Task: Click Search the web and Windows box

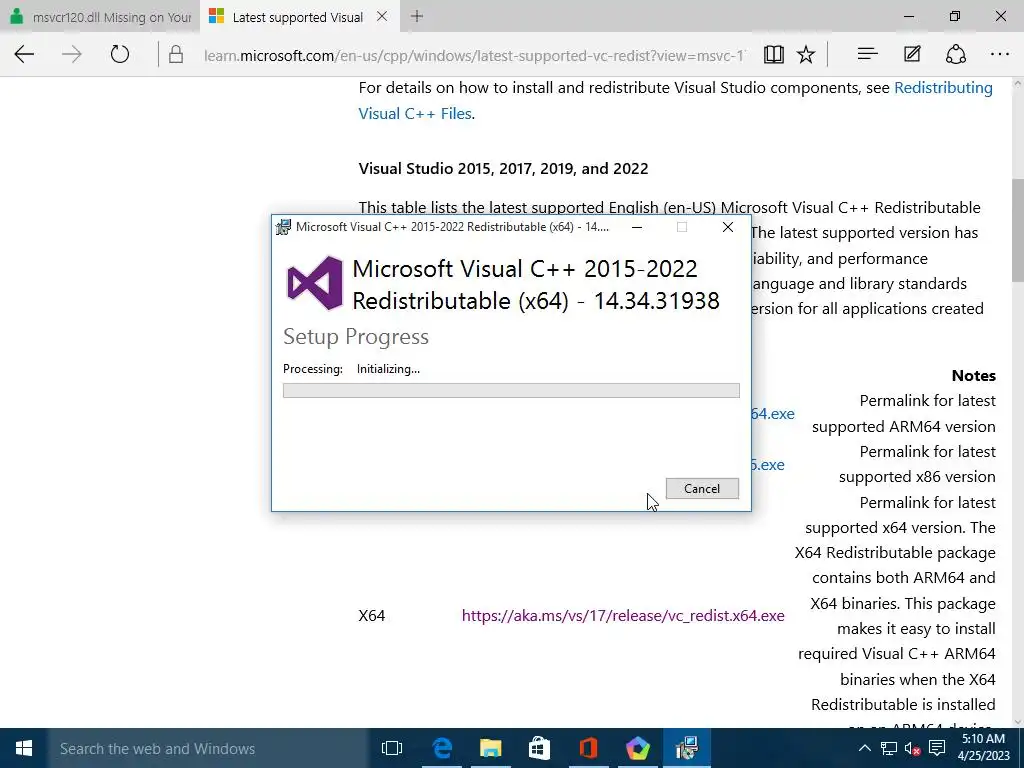Action: (x=208, y=748)
